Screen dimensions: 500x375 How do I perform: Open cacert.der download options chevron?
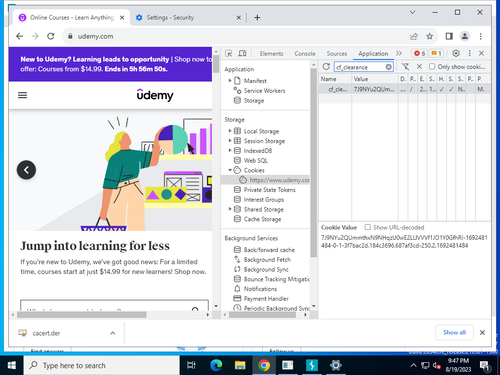pyautogui.click(x=113, y=333)
